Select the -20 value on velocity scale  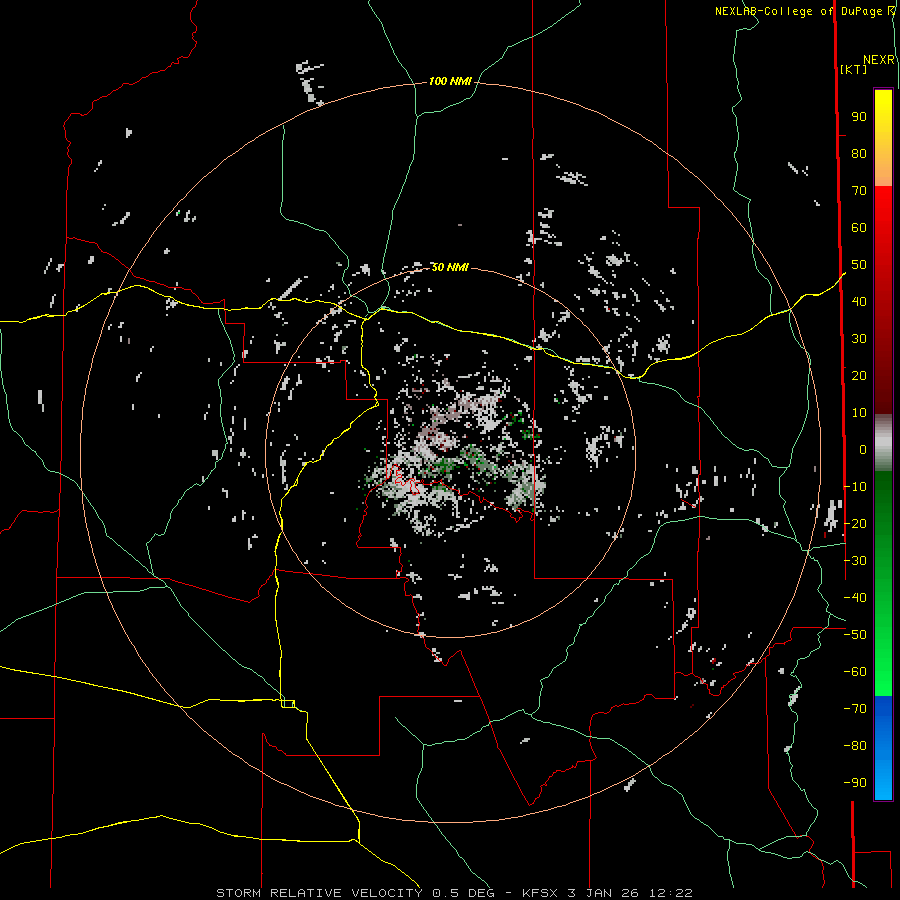[x=855, y=524]
